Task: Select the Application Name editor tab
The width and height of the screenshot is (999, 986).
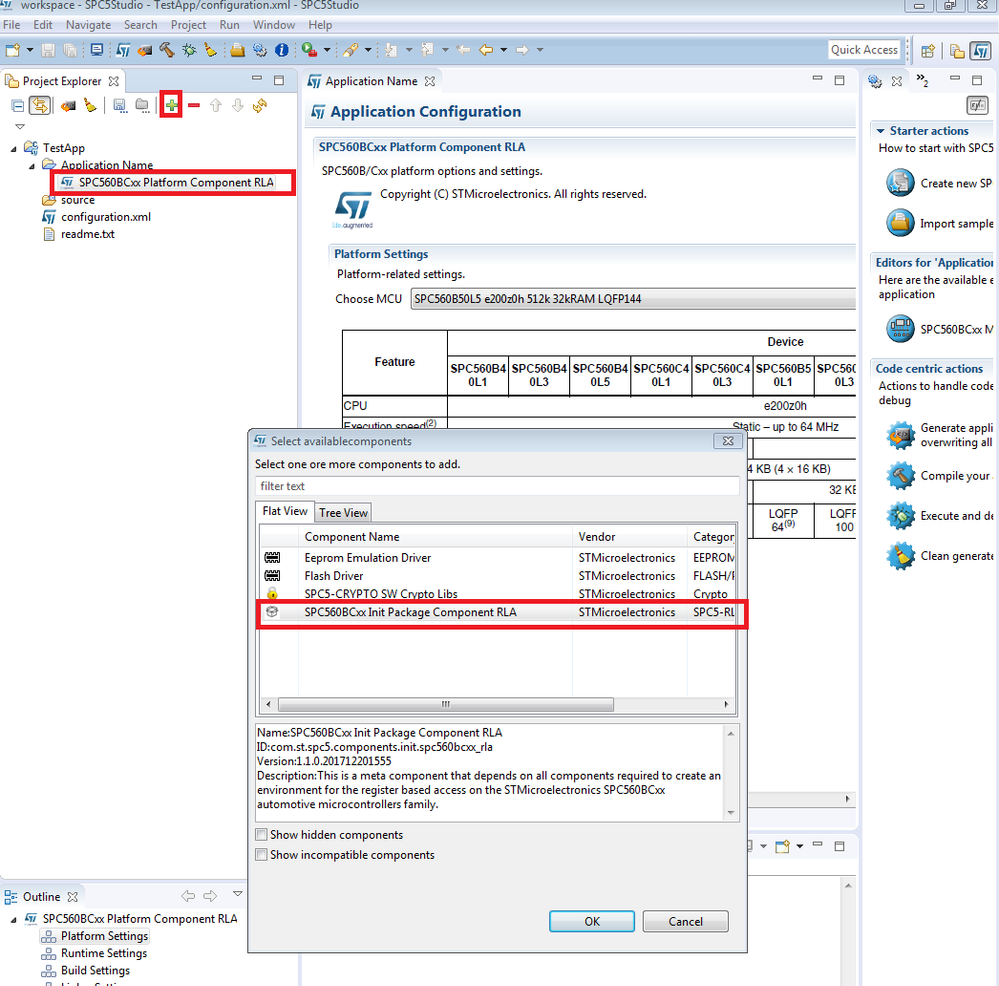Action: (371, 81)
